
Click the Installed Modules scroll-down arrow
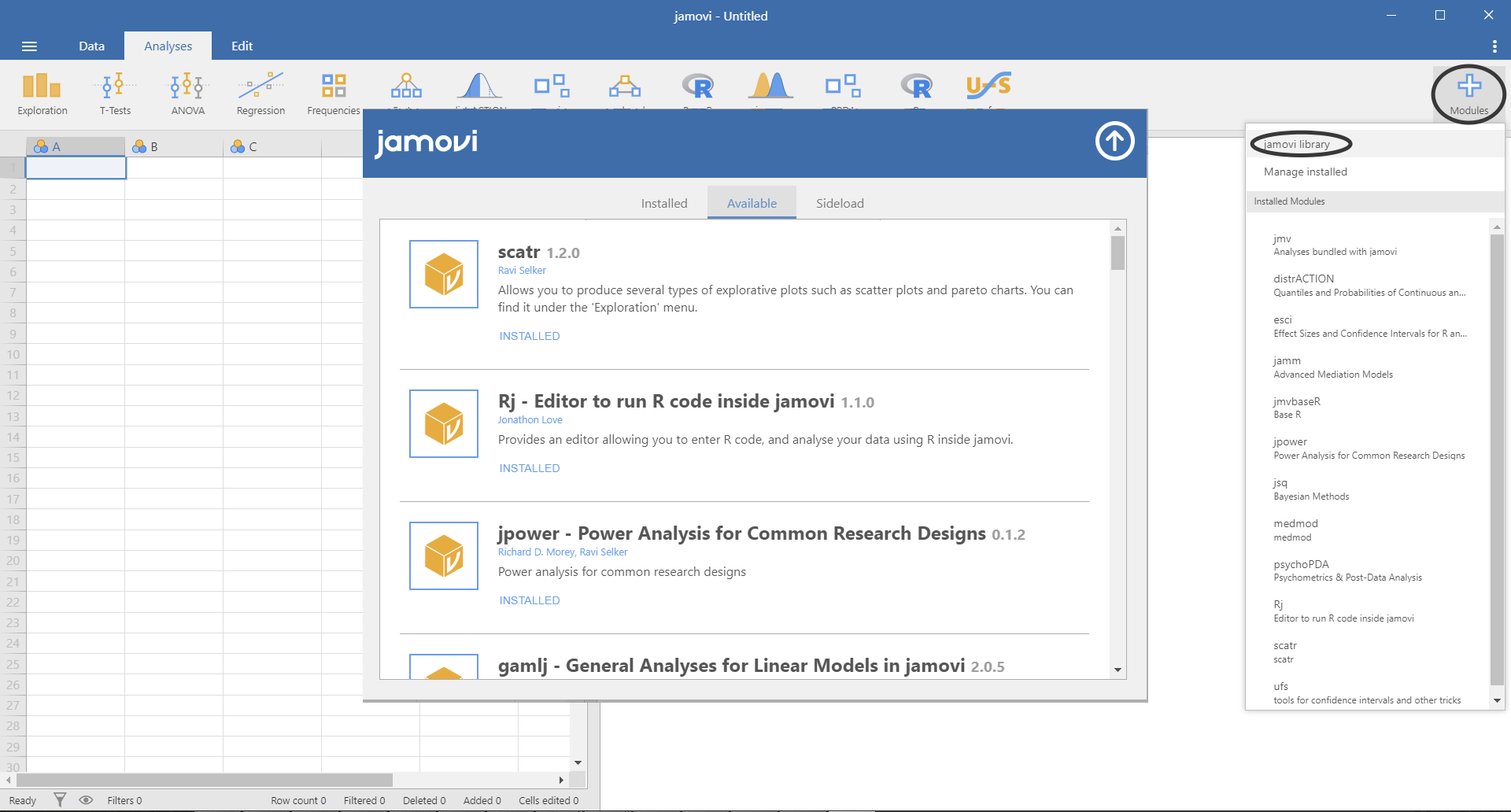click(x=1497, y=700)
